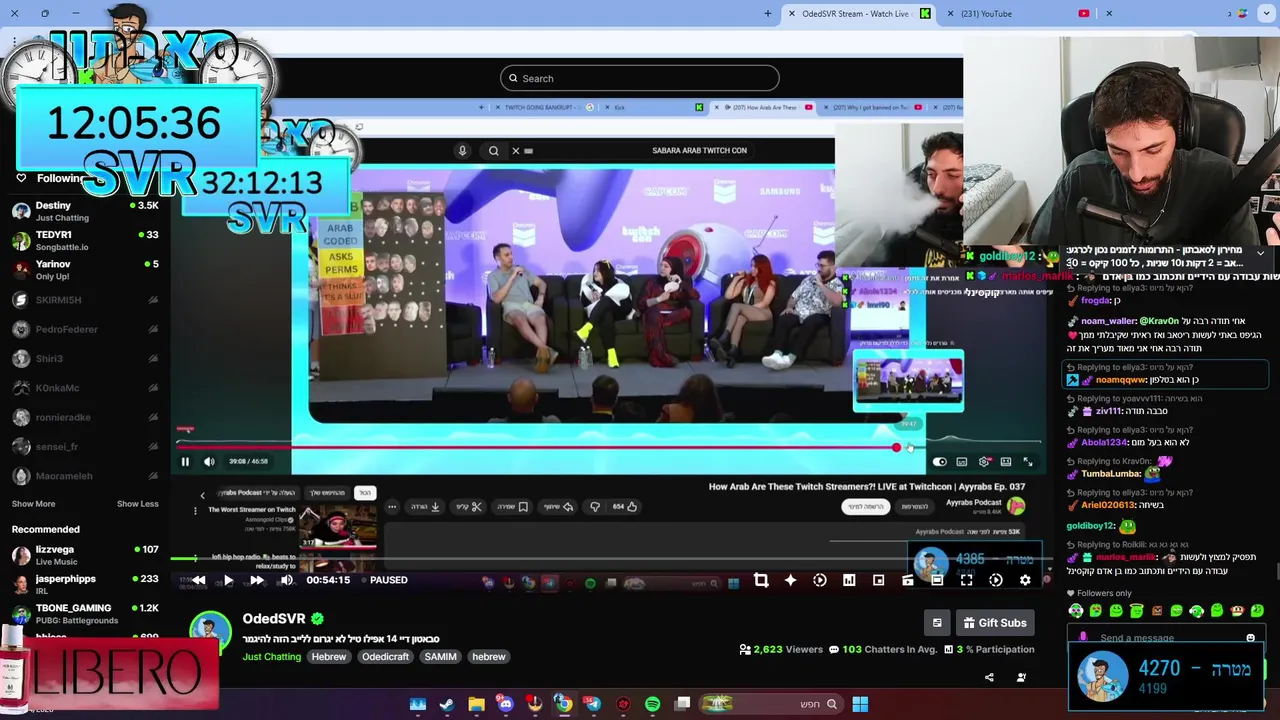Screen dimensions: 1280x720
Task: Open Yarinov channel in sidebar
Action: point(85,270)
